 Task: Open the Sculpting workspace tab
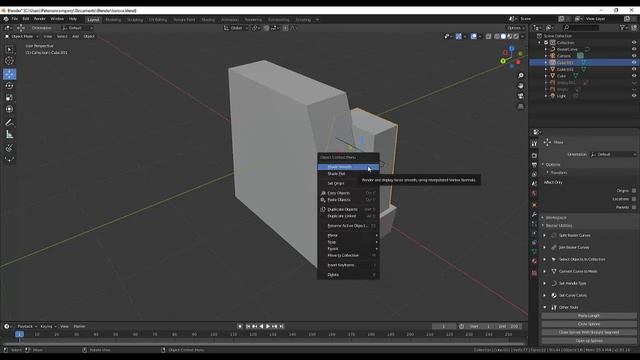coord(135,20)
